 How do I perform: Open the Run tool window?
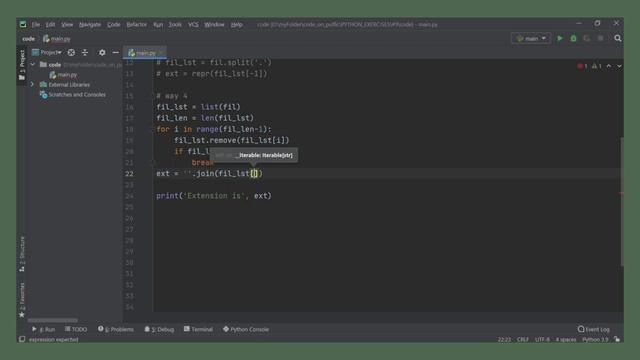43,329
